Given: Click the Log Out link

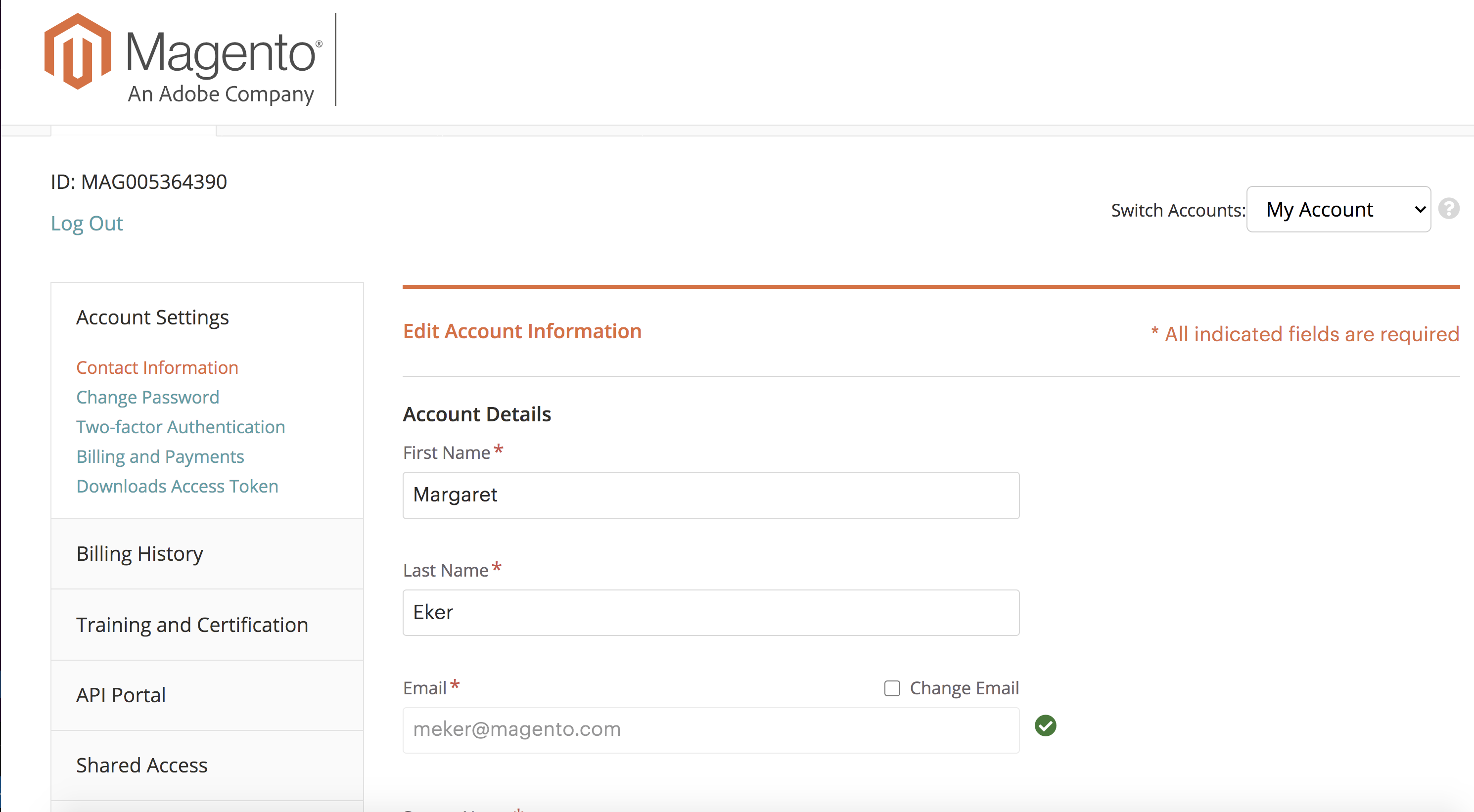Looking at the screenshot, I should pos(87,223).
